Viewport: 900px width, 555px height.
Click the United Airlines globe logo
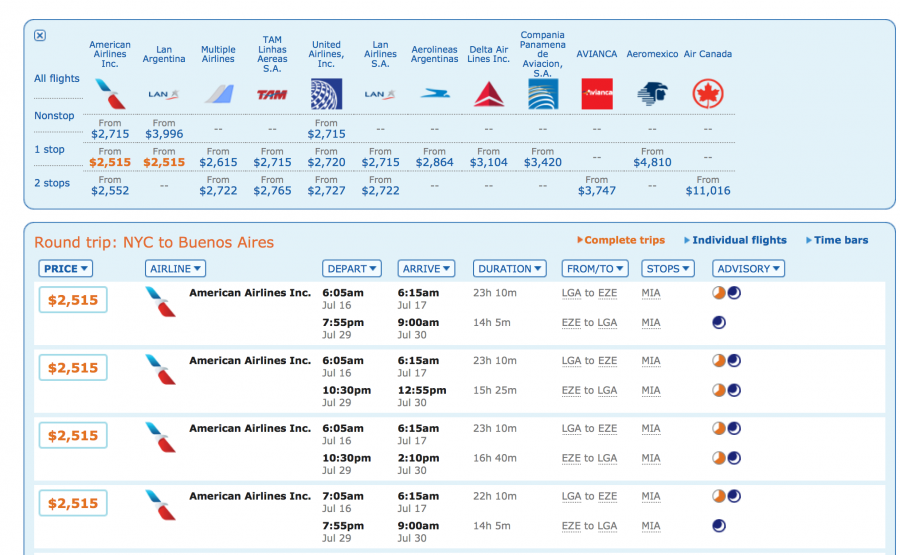pyautogui.click(x=326, y=94)
